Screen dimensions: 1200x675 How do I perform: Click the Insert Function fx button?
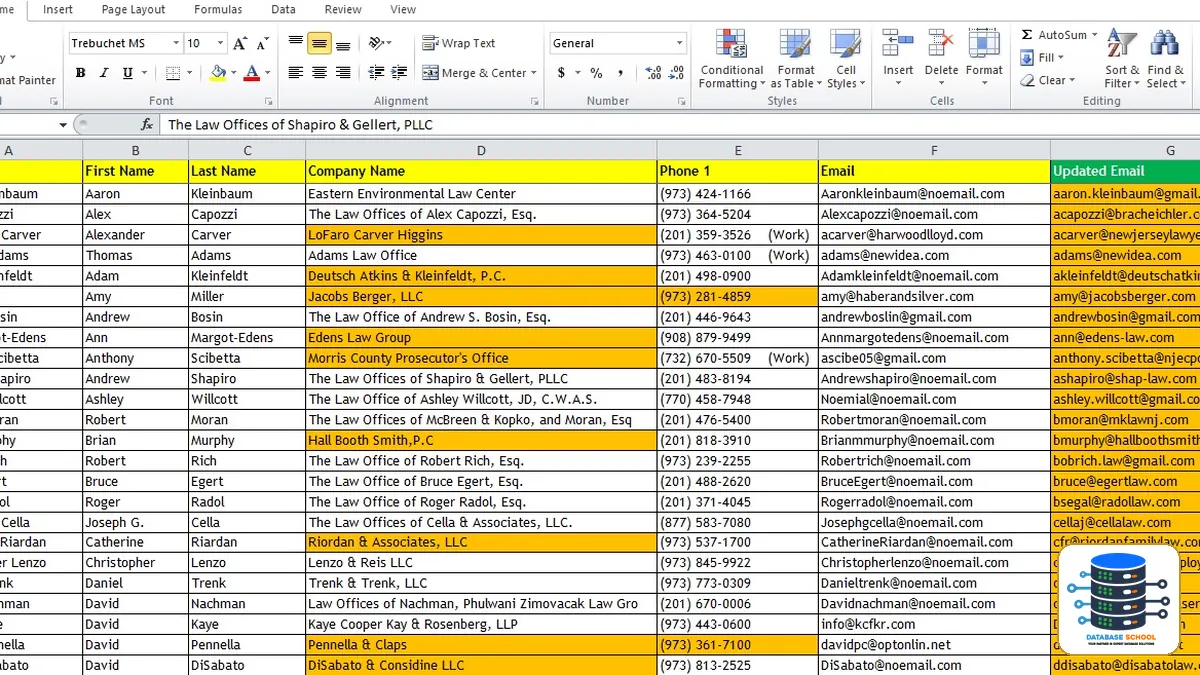pyautogui.click(x=147, y=125)
